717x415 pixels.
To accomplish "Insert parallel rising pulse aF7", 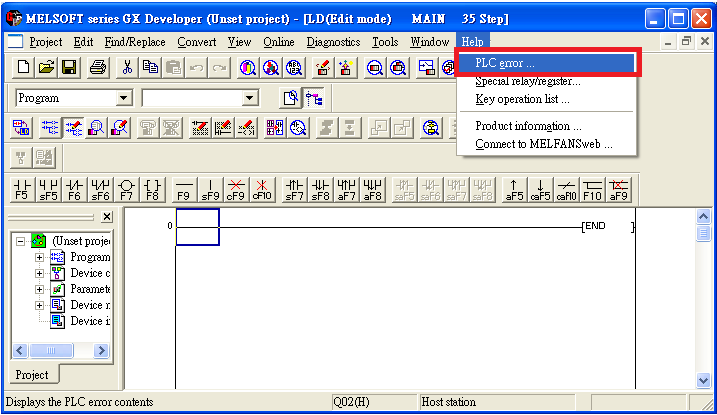I will [346, 190].
